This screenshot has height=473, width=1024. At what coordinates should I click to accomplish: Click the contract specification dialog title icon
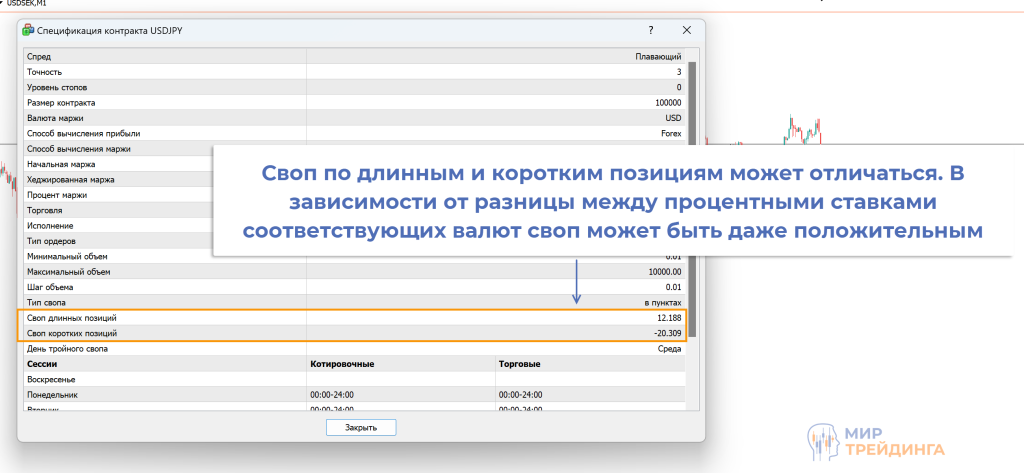28,31
